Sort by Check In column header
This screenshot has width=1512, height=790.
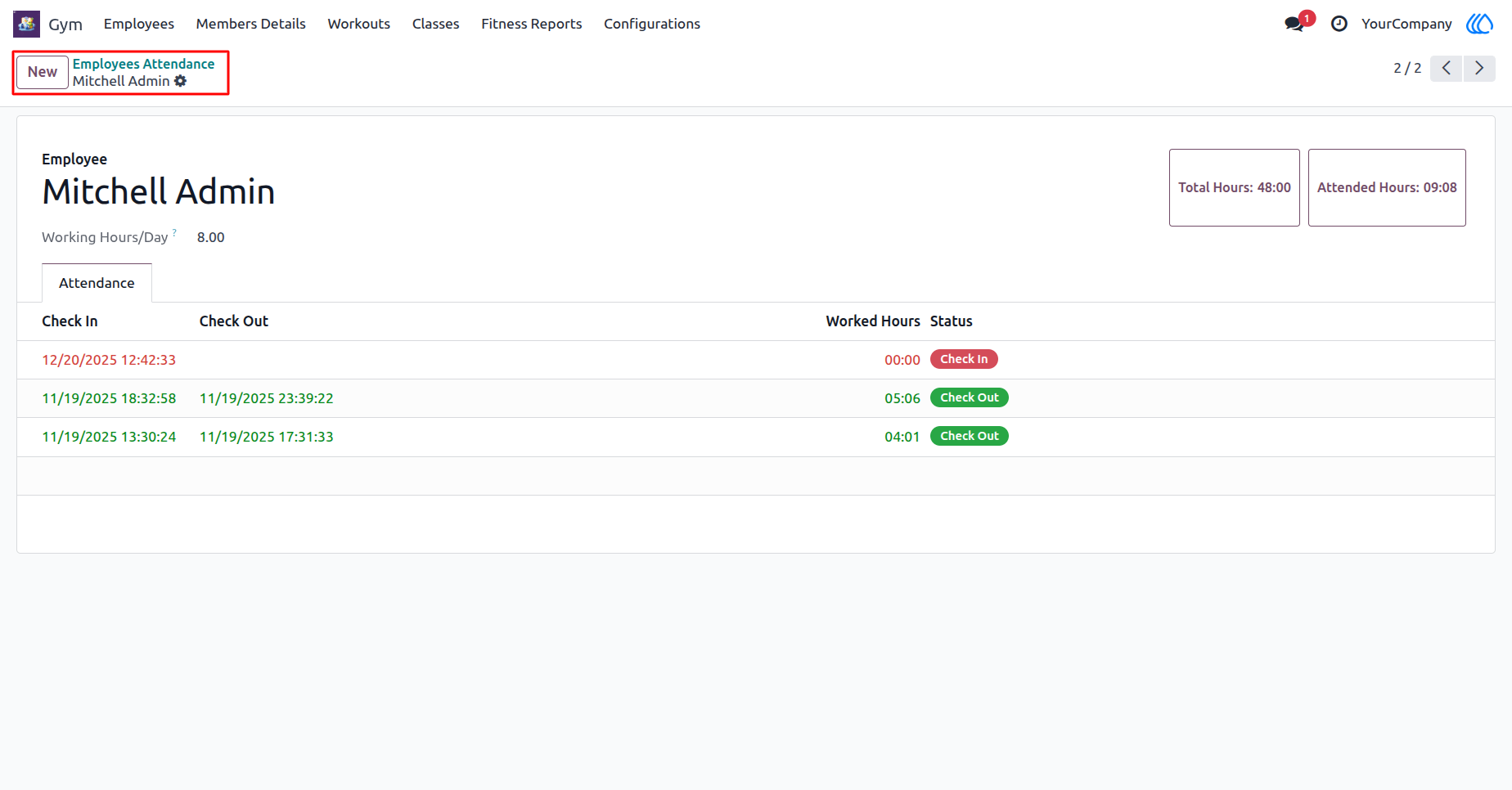70,321
